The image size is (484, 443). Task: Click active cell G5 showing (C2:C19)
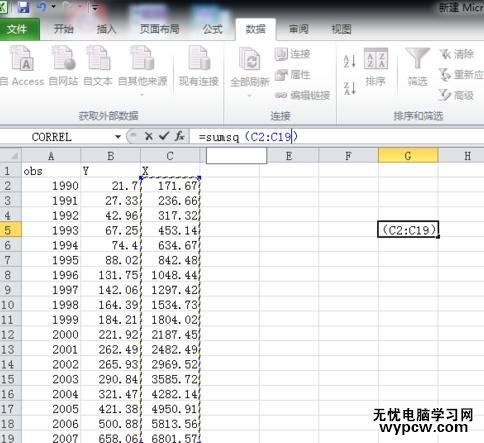point(408,229)
